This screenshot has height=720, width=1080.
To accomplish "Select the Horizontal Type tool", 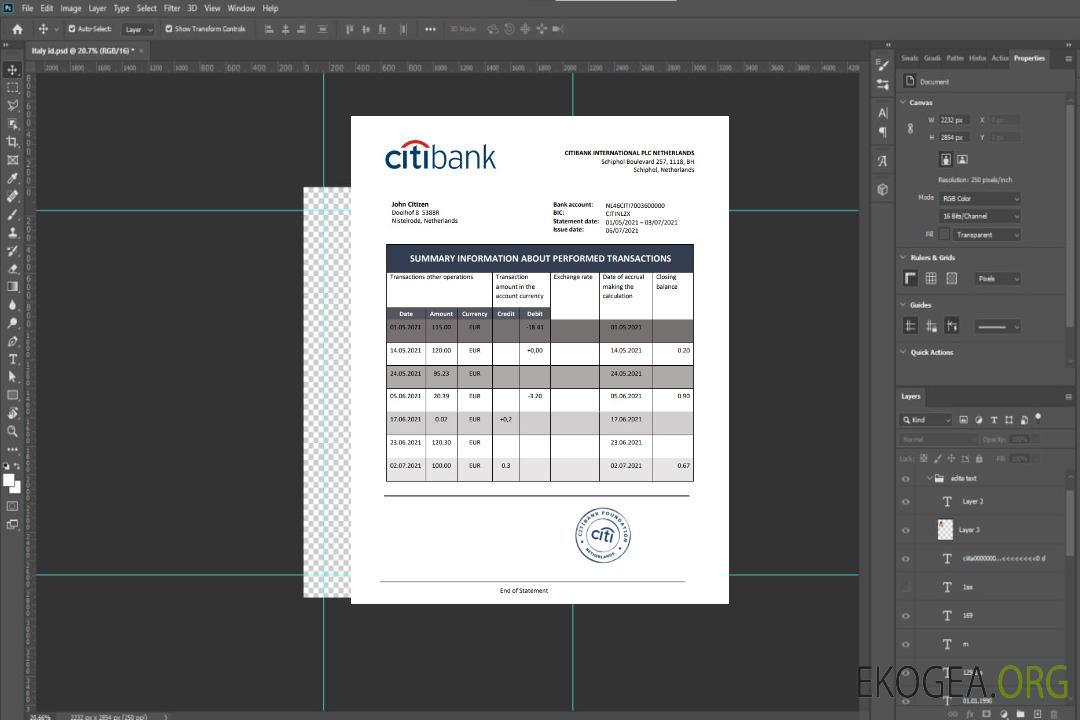I will (12, 359).
